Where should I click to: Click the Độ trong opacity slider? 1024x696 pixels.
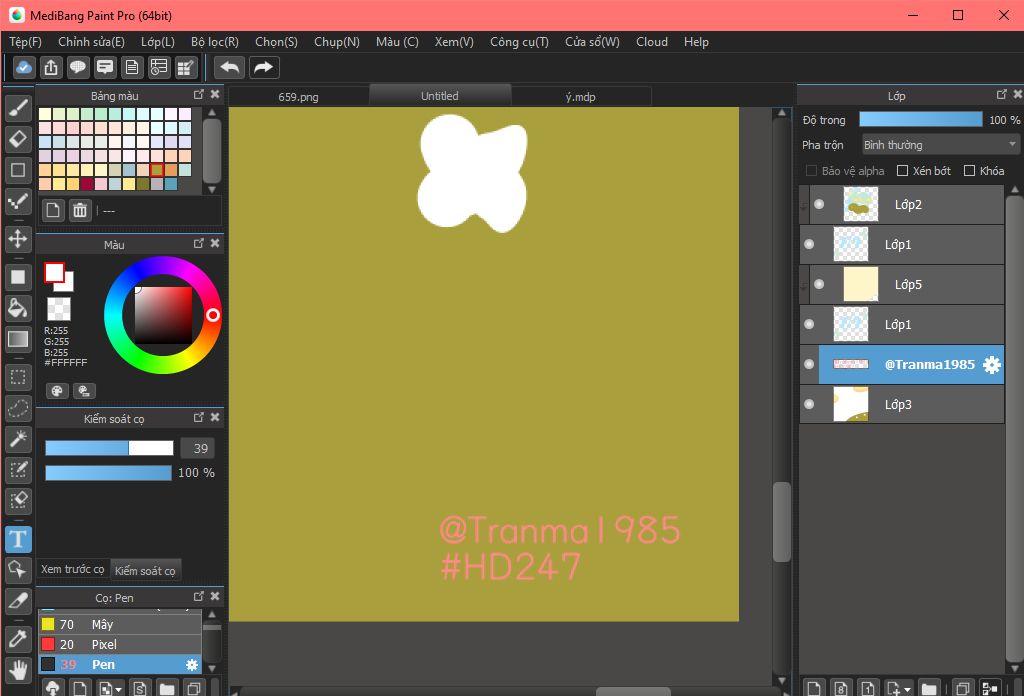920,119
